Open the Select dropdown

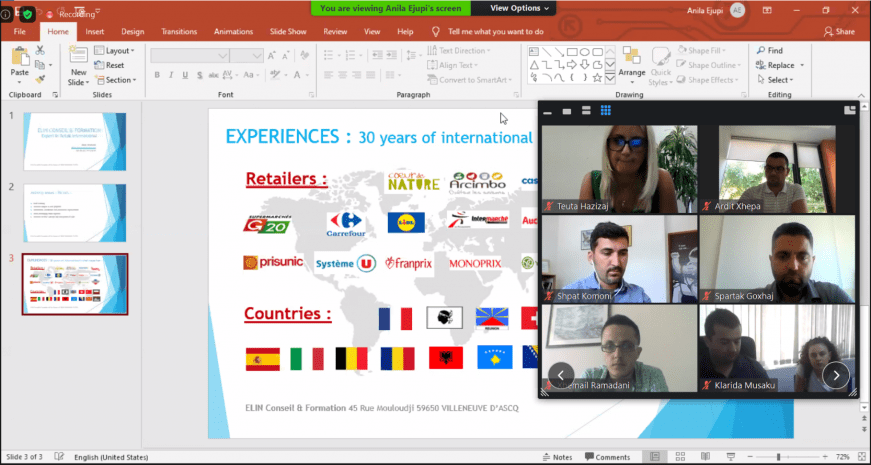point(775,80)
